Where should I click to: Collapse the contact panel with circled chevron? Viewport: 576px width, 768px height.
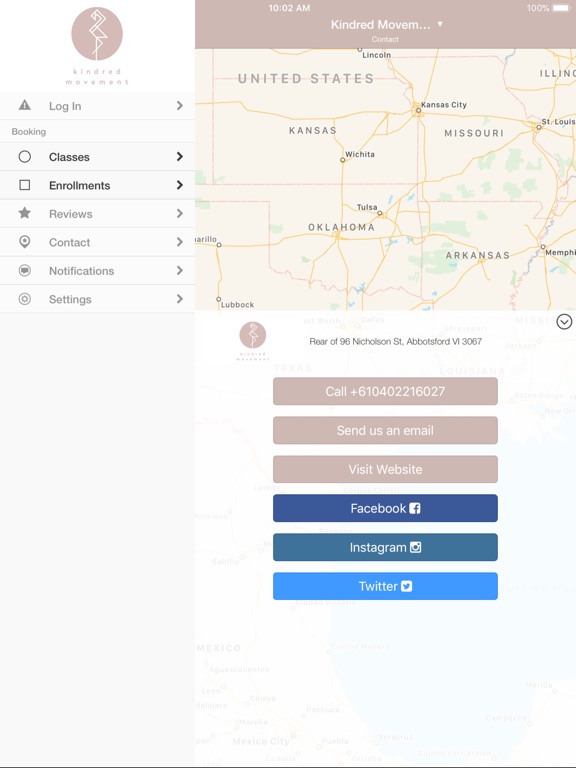(564, 322)
